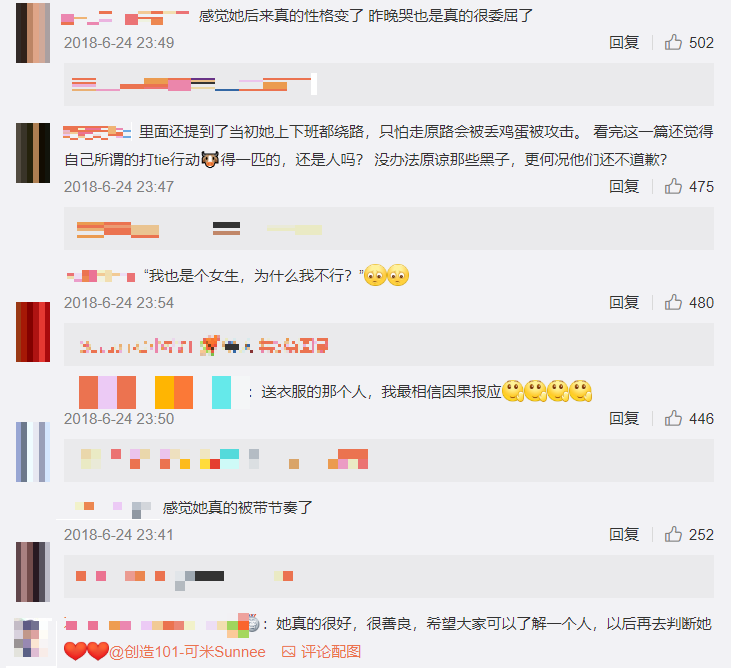Open the 评论配图 image icon
731x668 pixels.
pyautogui.click(x=289, y=652)
